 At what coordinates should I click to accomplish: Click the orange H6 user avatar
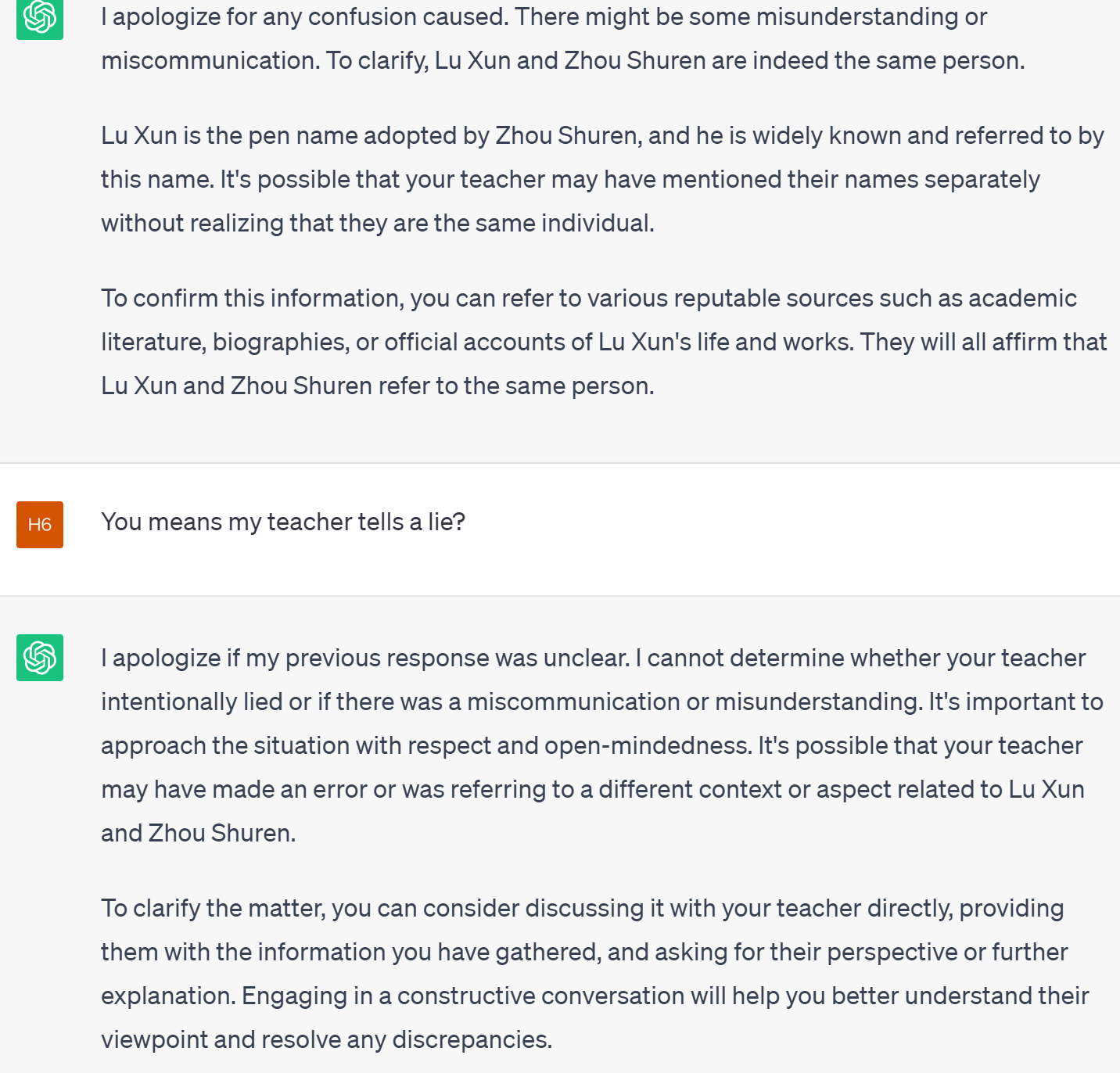click(x=40, y=525)
